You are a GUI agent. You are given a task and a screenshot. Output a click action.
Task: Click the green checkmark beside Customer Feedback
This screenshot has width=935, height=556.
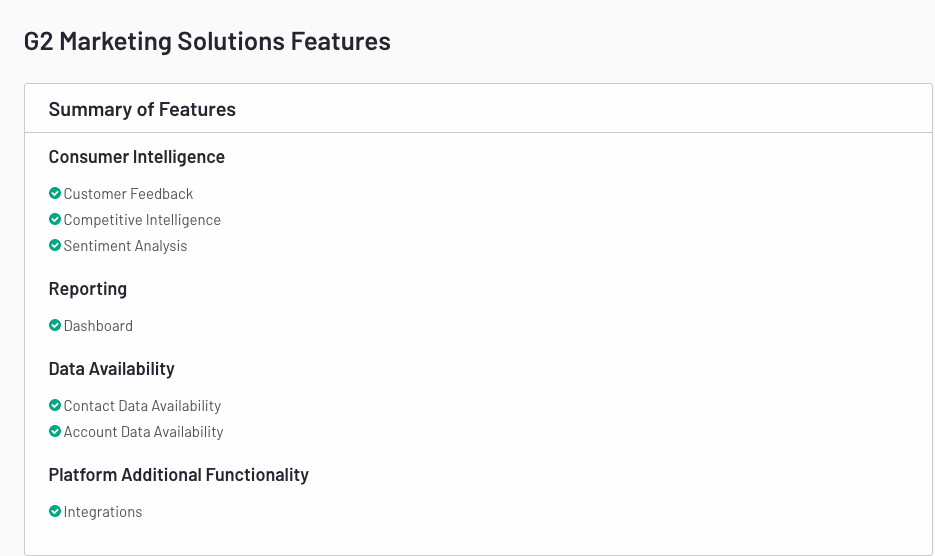(x=55, y=193)
